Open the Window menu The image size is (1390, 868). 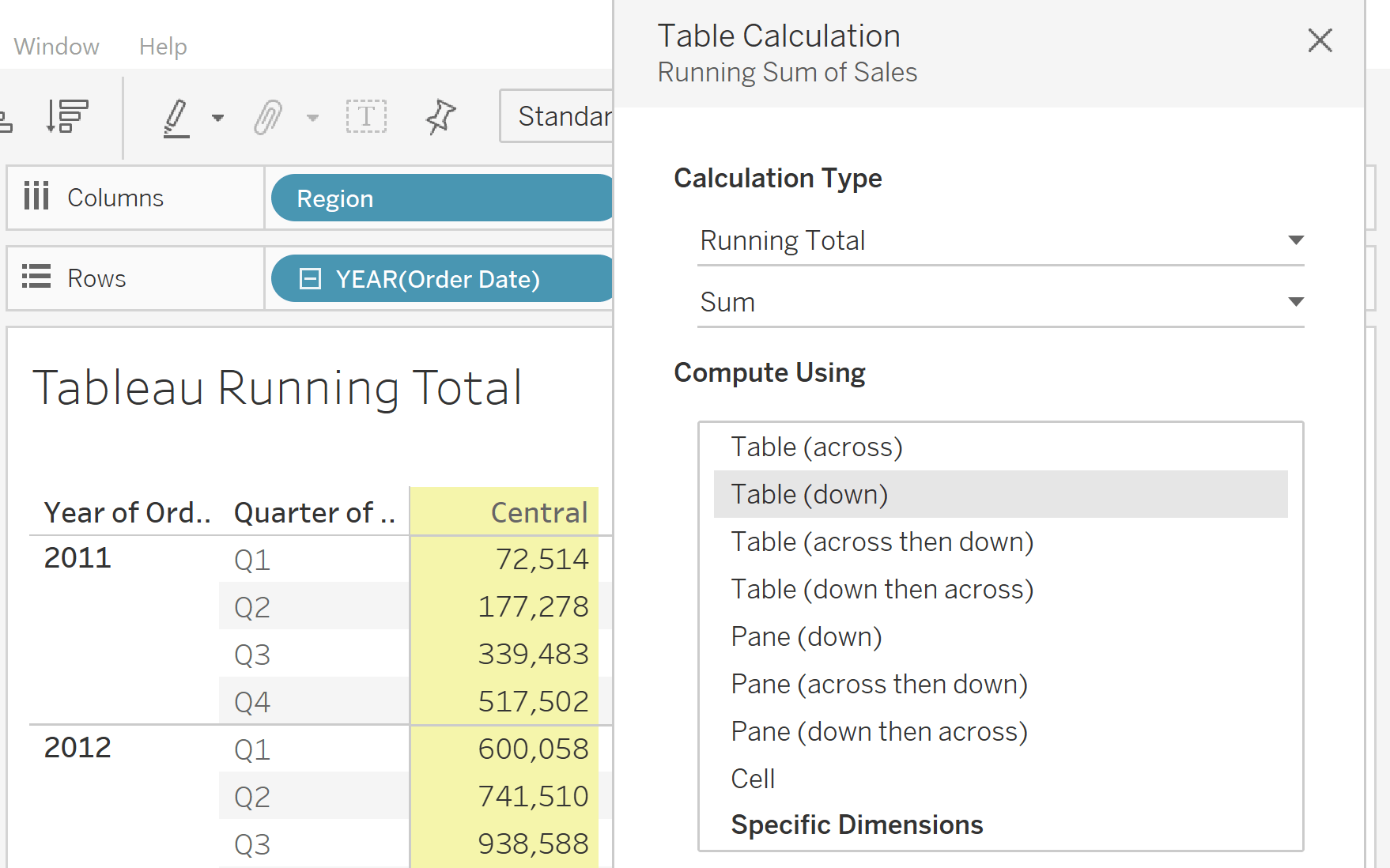tap(56, 47)
